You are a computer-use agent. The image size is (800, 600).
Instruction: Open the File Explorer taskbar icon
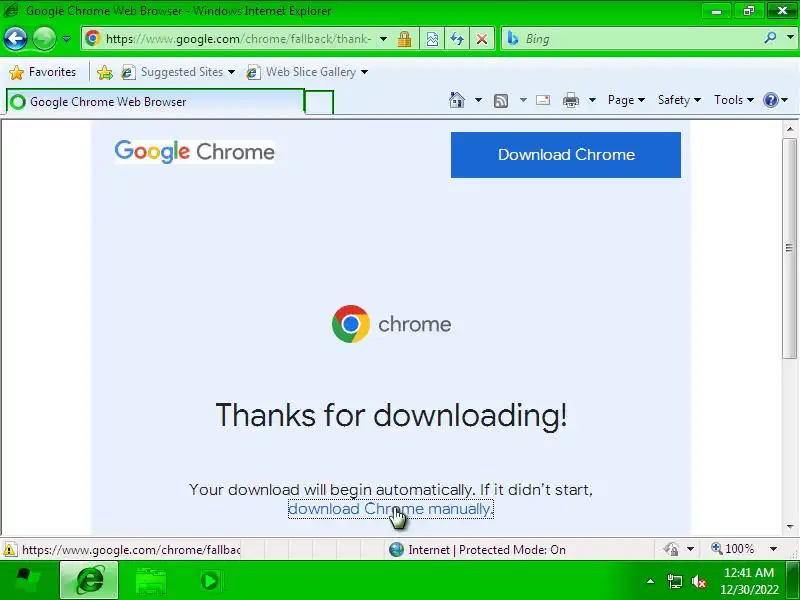(151, 581)
